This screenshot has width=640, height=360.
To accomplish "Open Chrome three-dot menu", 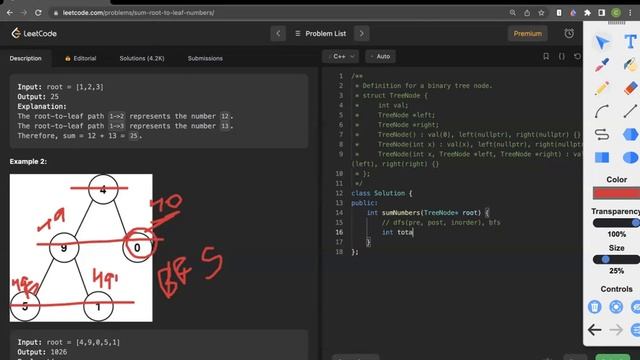I will (630, 13).
